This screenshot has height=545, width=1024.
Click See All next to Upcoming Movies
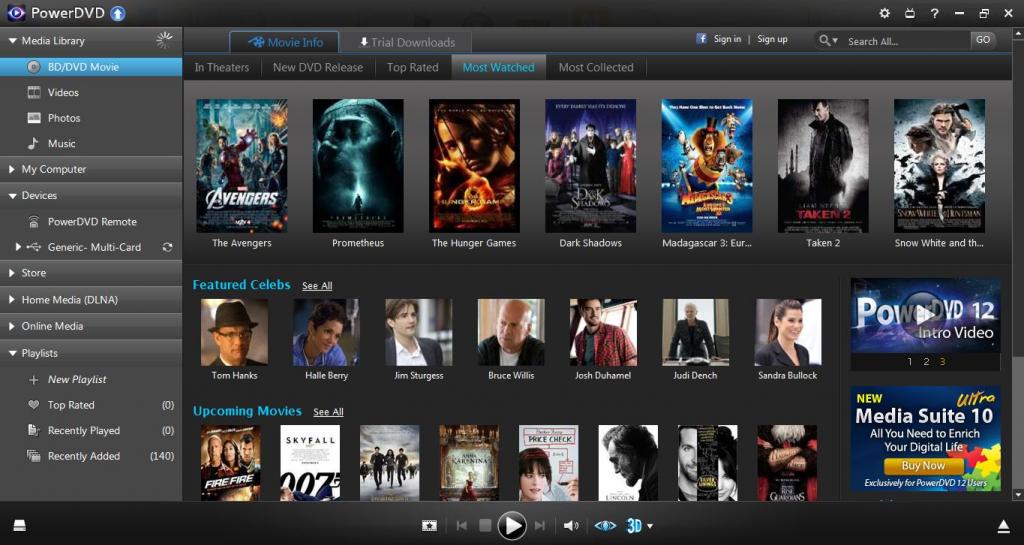point(328,412)
